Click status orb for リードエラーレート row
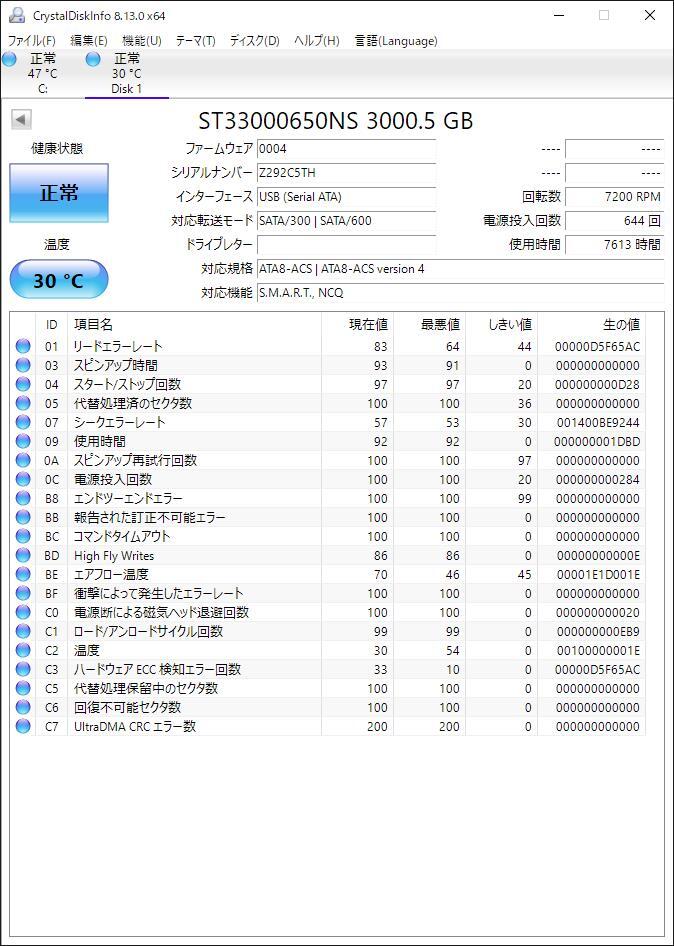674x946 pixels. (23, 346)
